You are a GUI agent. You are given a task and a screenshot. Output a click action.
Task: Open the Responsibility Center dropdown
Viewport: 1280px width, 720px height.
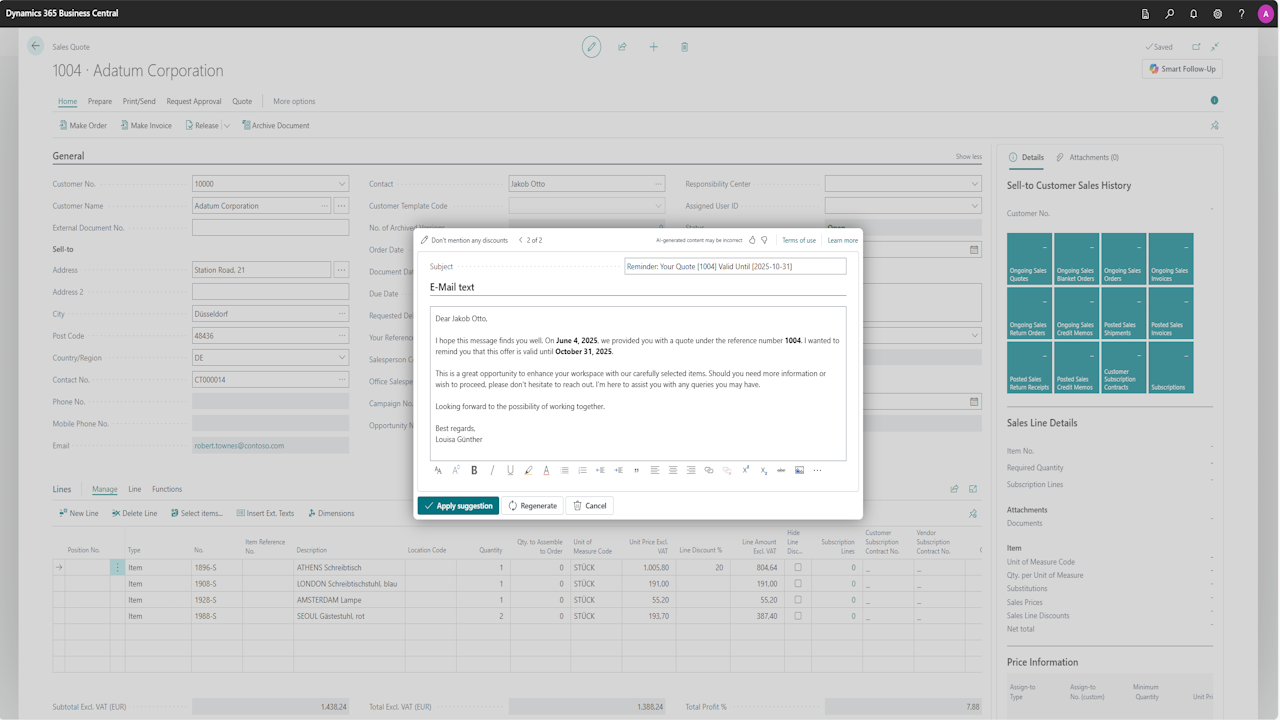pyautogui.click(x=975, y=184)
